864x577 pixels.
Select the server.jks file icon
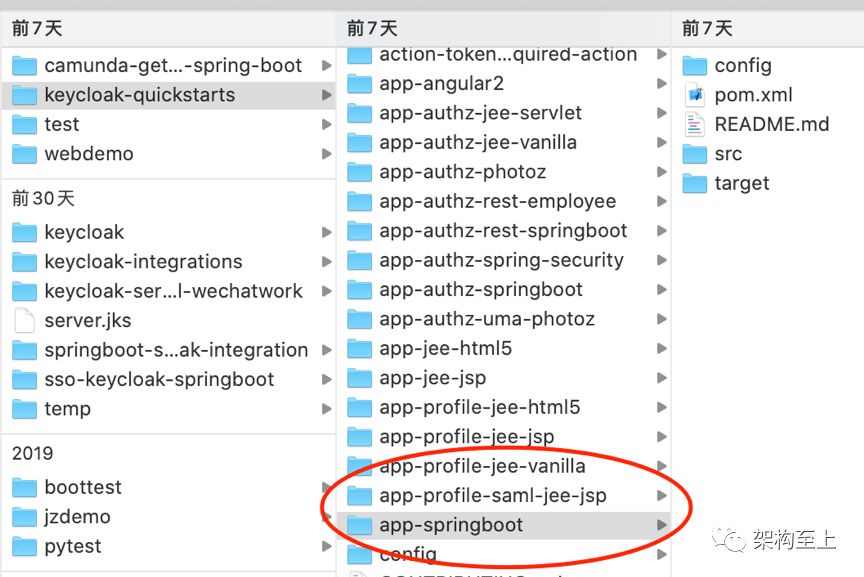click(24, 320)
